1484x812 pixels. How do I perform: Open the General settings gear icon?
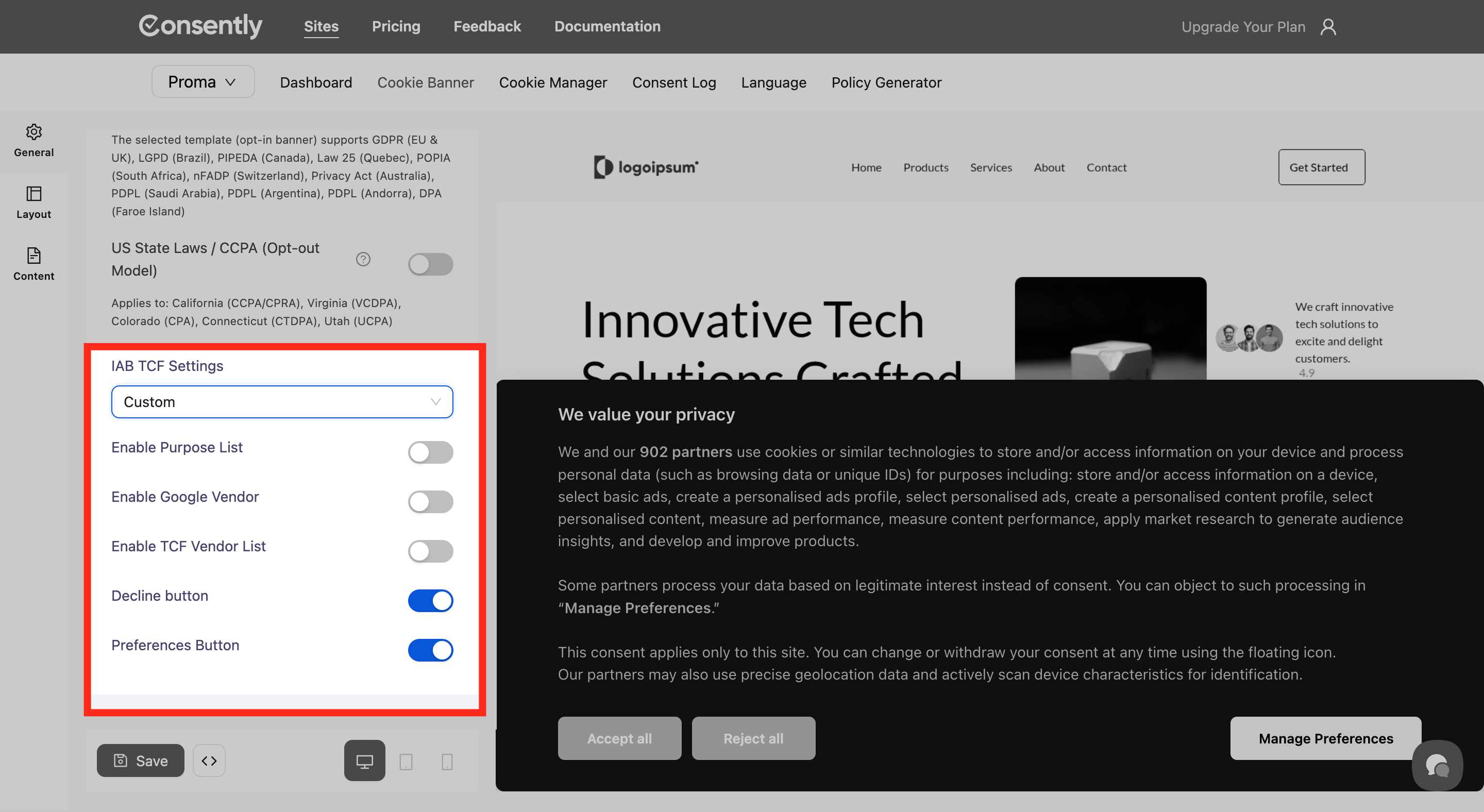[33, 132]
